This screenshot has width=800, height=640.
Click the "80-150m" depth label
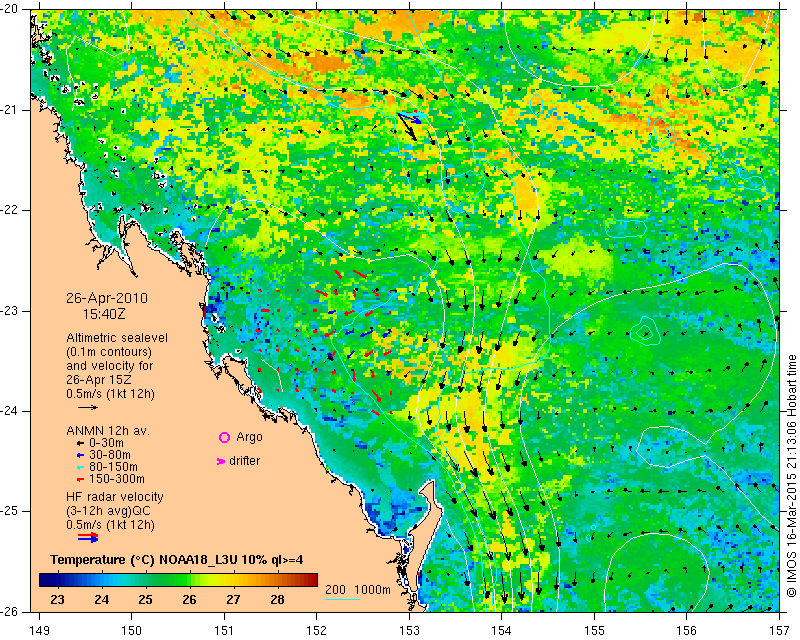[113, 467]
